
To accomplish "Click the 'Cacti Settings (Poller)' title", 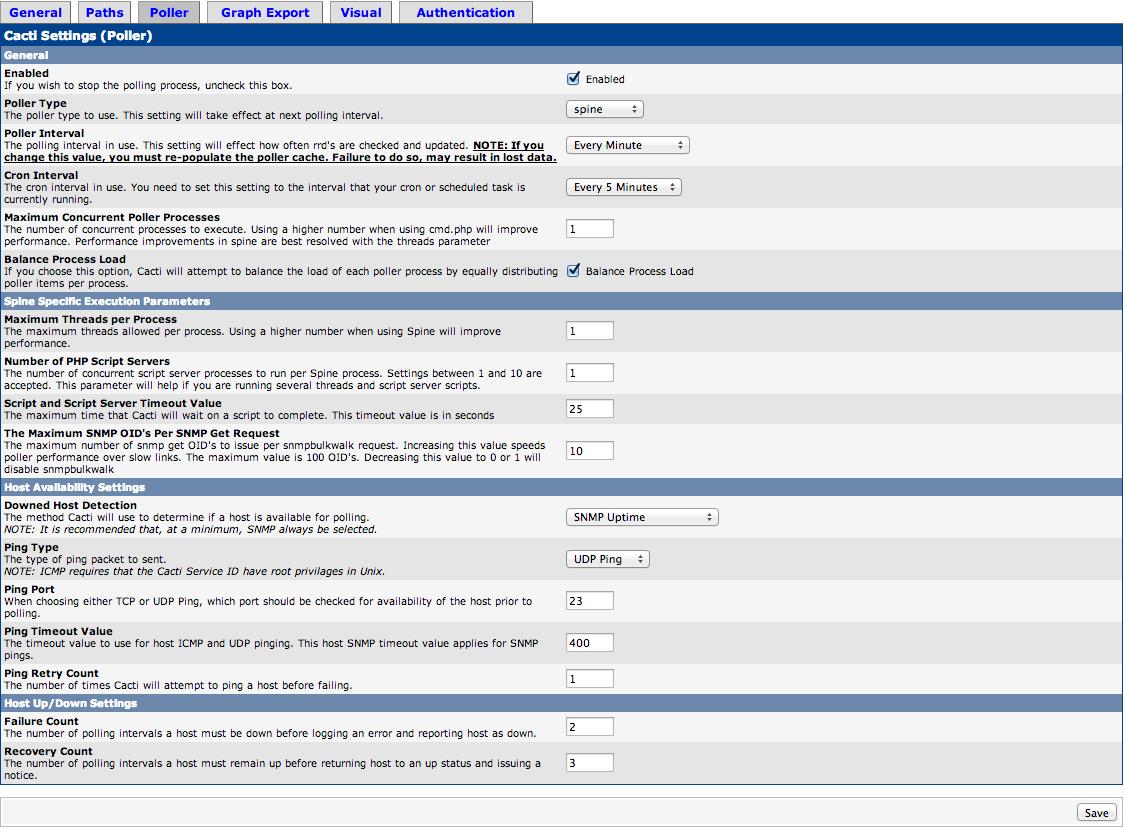I will pyautogui.click(x=78, y=36).
